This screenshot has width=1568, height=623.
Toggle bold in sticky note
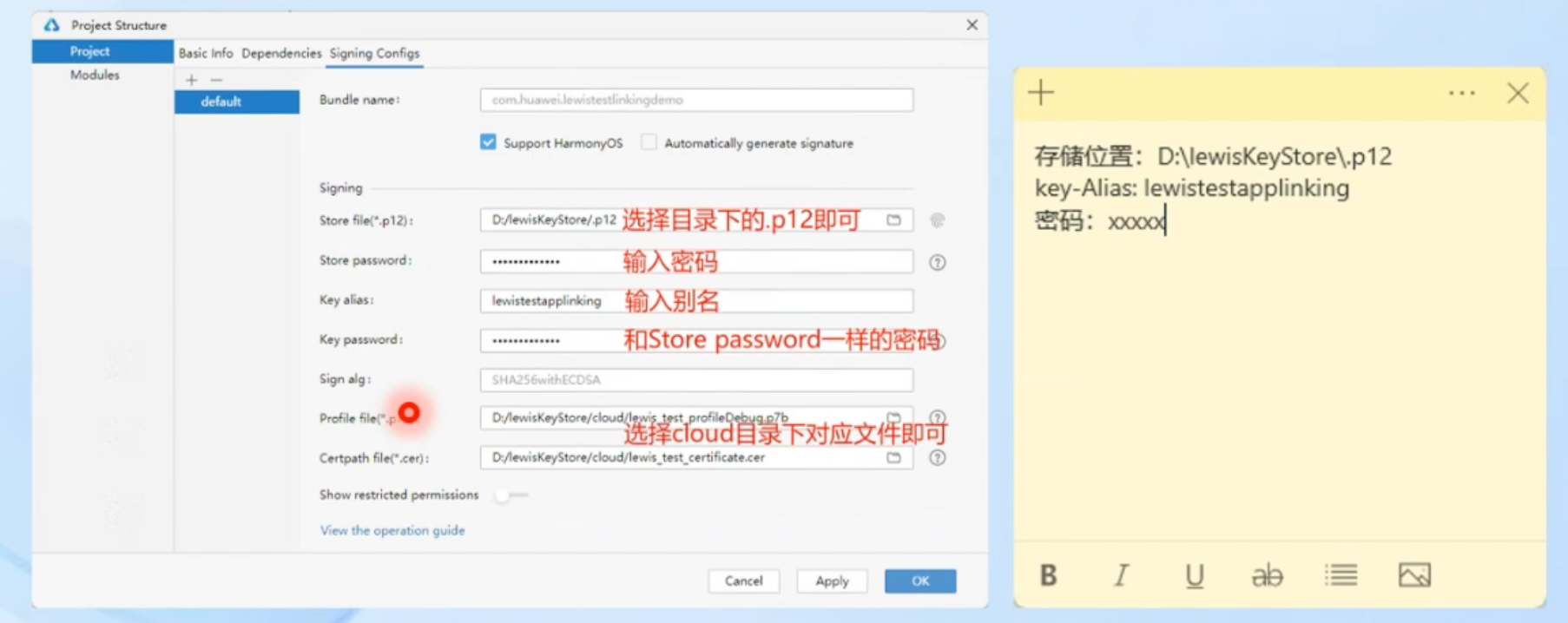(x=1049, y=575)
